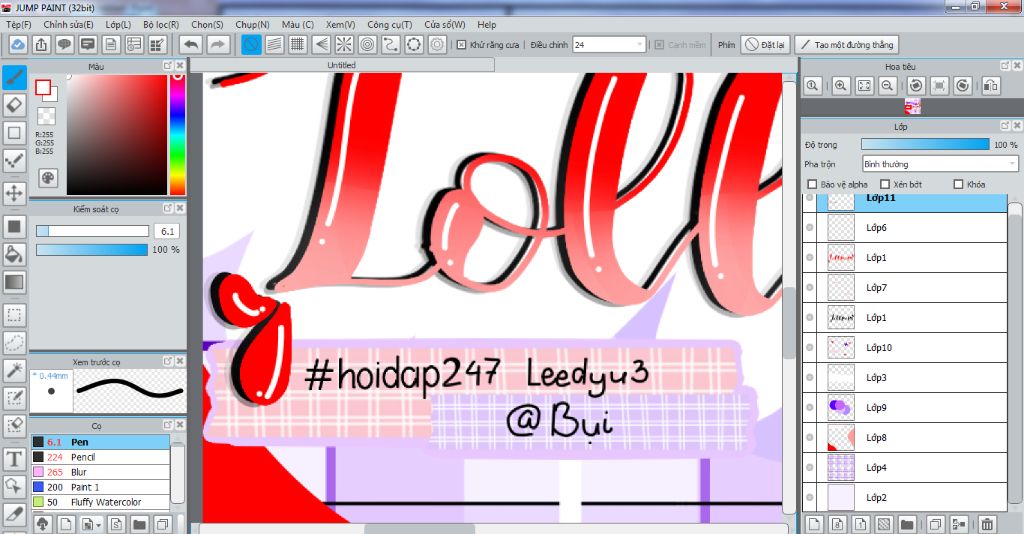Viewport: 1024px width, 534px height.
Task: Select the Lasso selection tool
Action: (x=14, y=342)
